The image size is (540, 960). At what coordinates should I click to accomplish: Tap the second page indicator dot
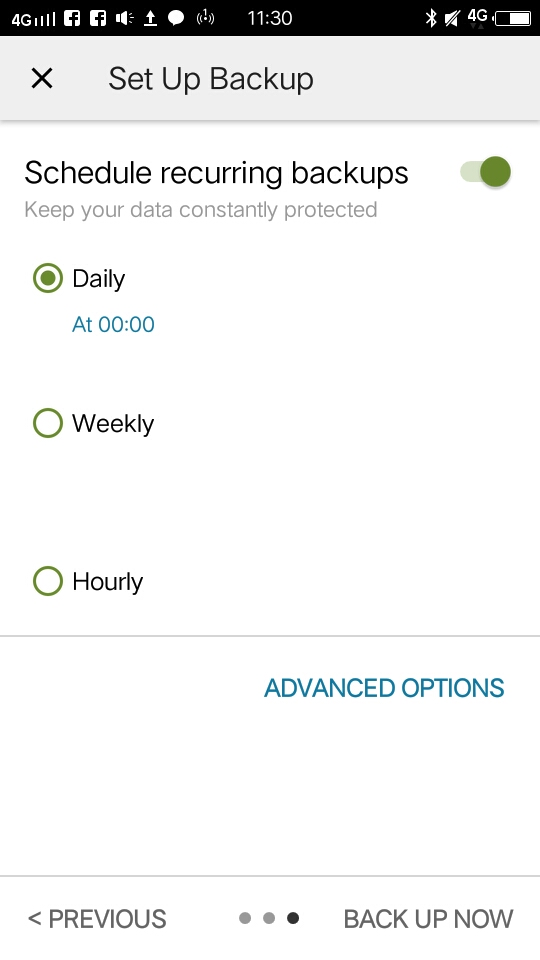pyautogui.click(x=269, y=918)
